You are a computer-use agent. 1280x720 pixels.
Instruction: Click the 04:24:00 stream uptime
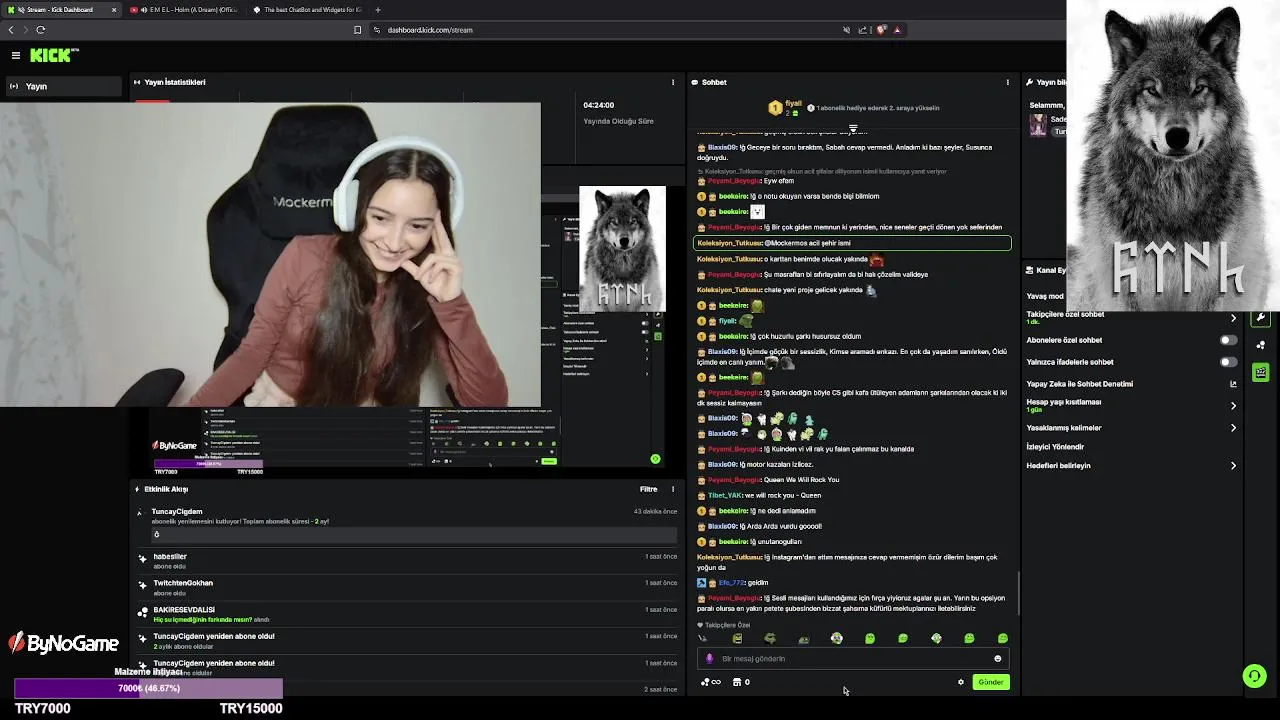pyautogui.click(x=599, y=105)
